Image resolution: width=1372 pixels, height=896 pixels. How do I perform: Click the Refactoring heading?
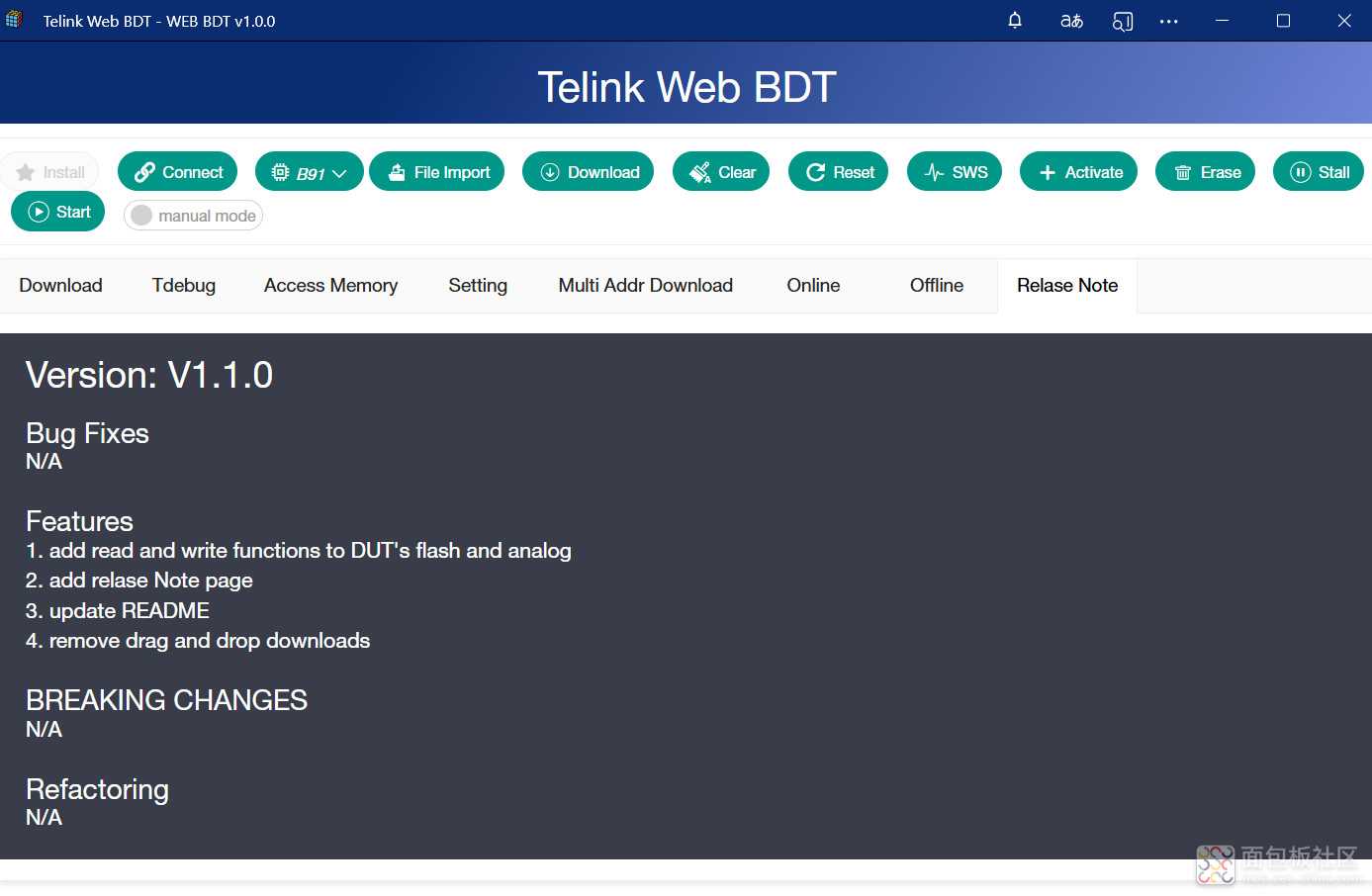pyautogui.click(x=97, y=789)
